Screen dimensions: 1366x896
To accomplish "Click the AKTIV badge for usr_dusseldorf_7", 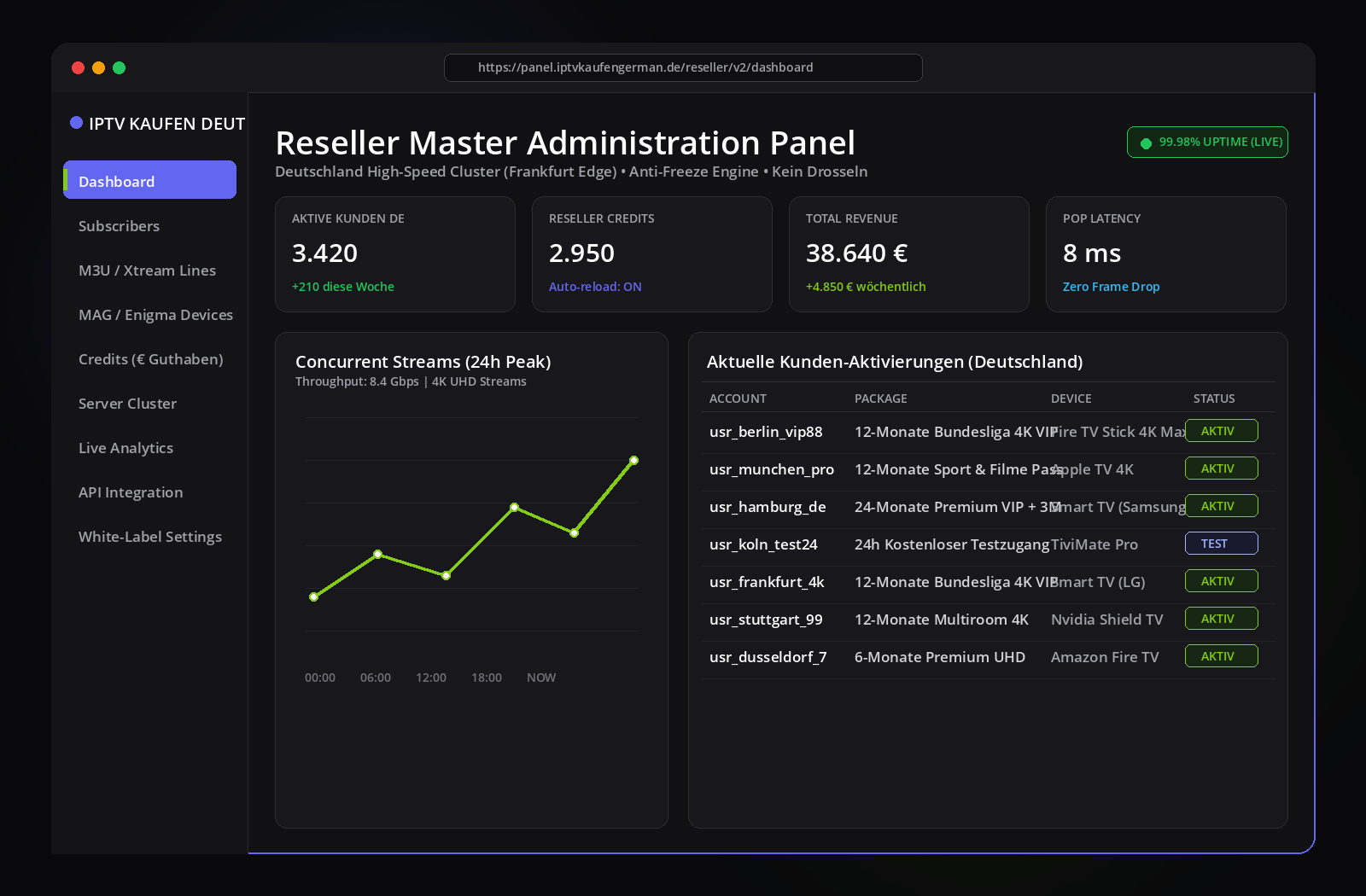I will (1221, 656).
